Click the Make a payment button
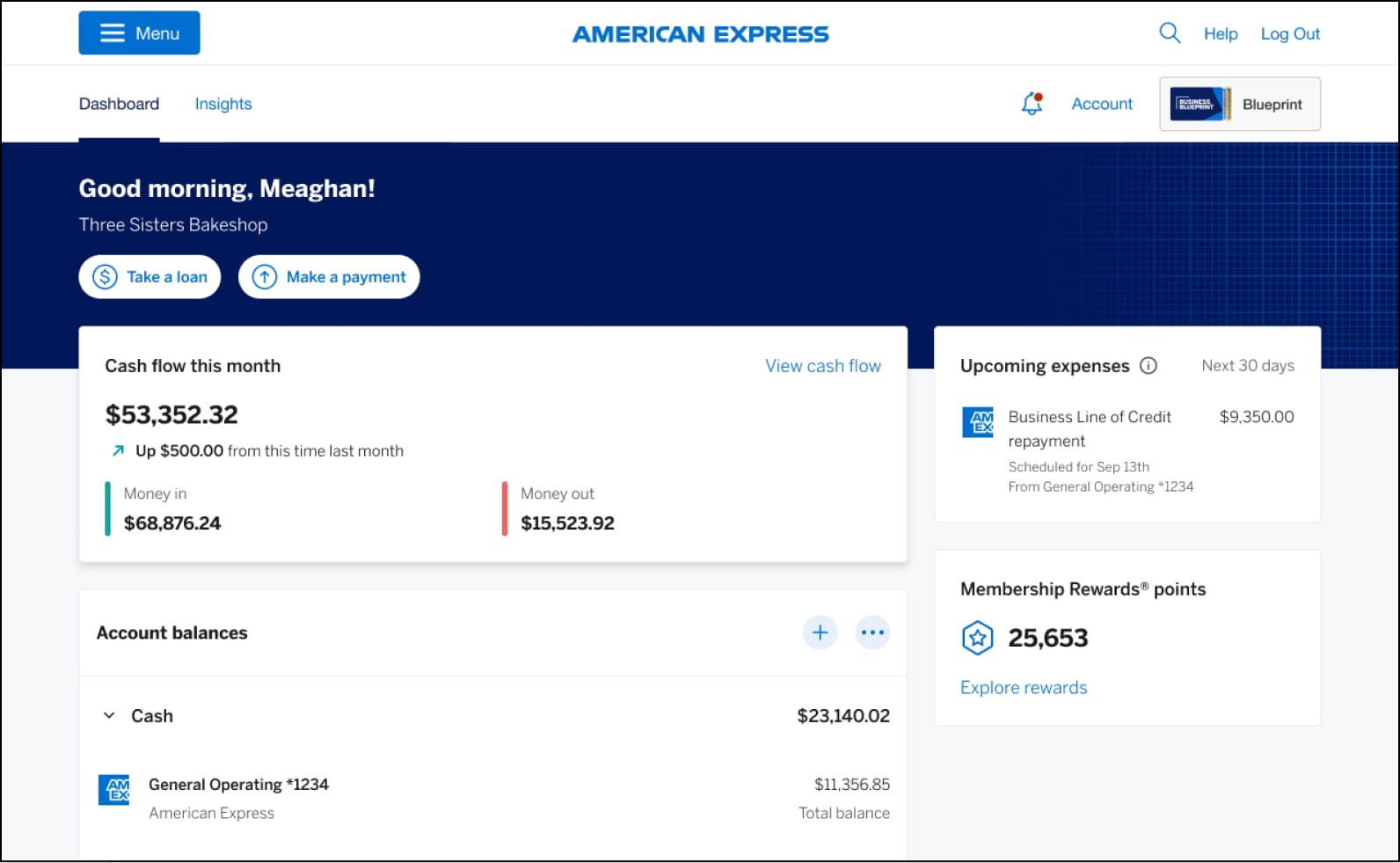This screenshot has height=863, width=1400. point(329,277)
